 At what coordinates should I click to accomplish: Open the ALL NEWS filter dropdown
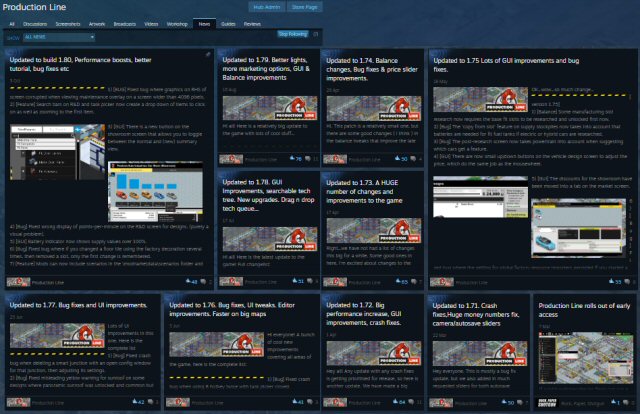coord(59,37)
